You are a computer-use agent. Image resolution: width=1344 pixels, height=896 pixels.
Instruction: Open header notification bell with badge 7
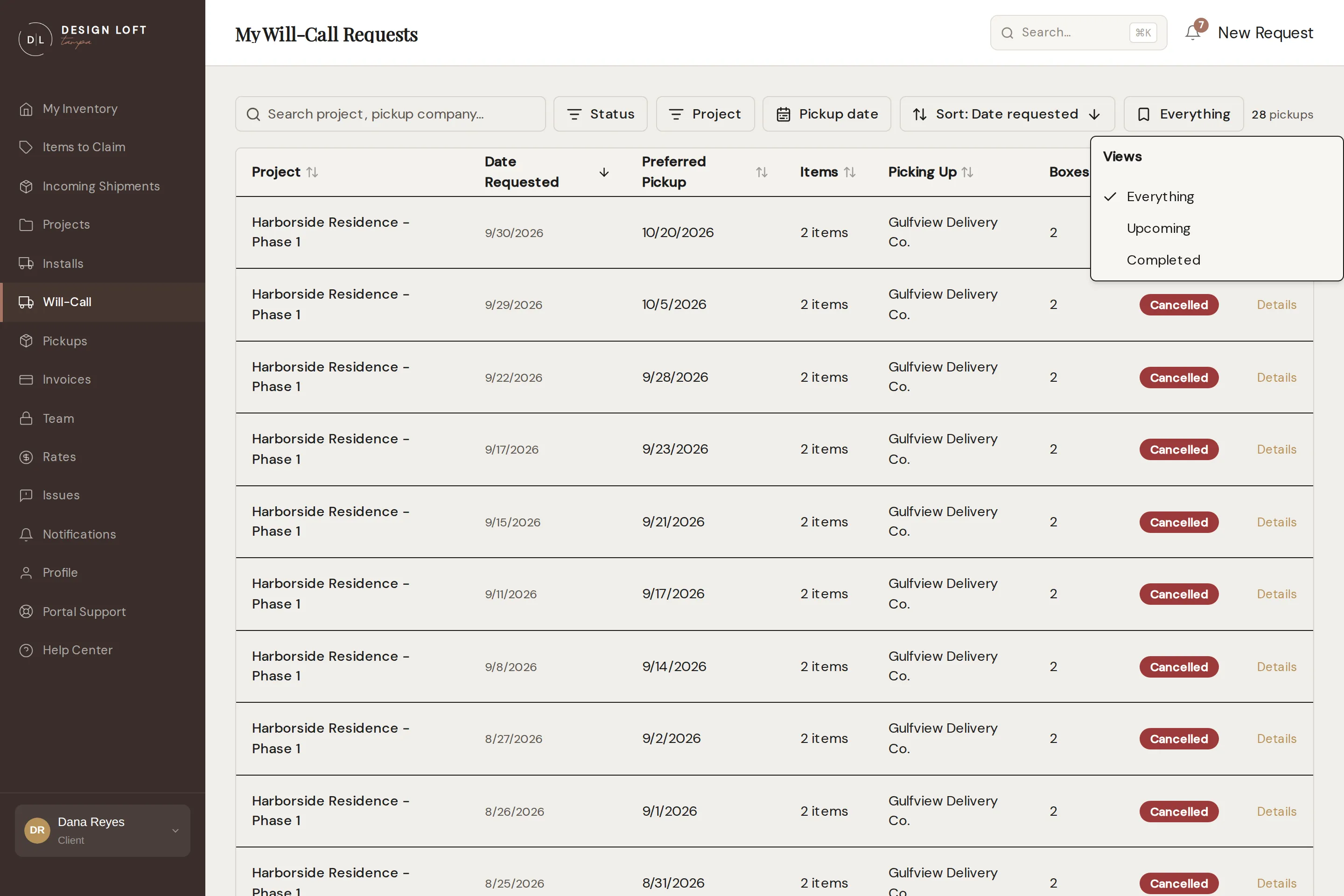coord(1193,32)
